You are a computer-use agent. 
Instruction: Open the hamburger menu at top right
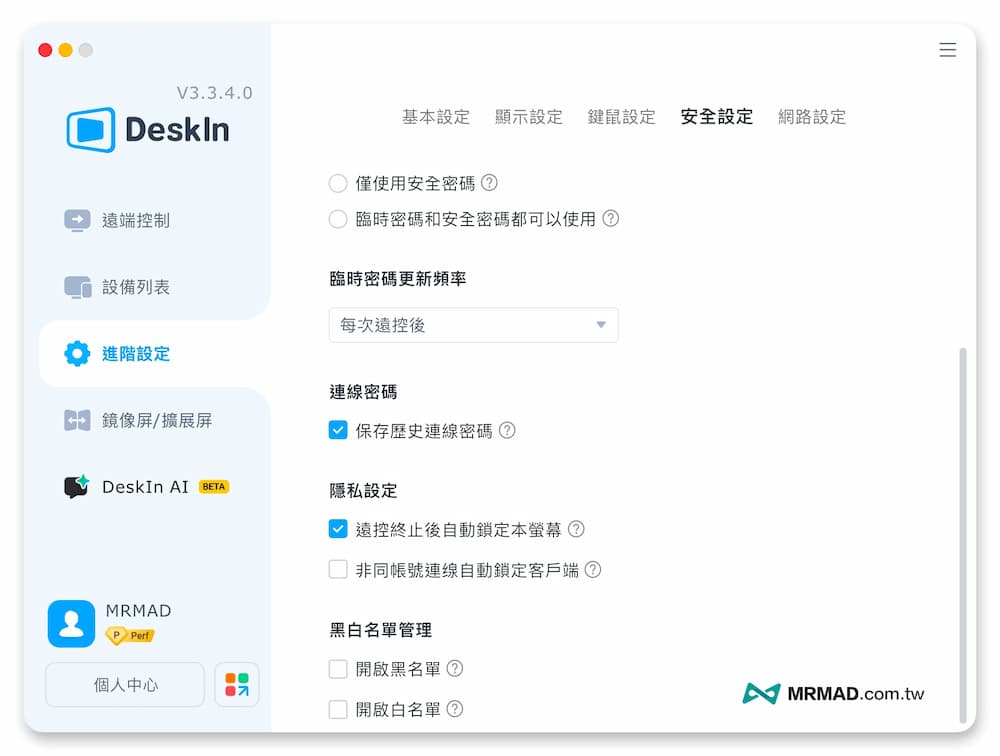[x=947, y=50]
